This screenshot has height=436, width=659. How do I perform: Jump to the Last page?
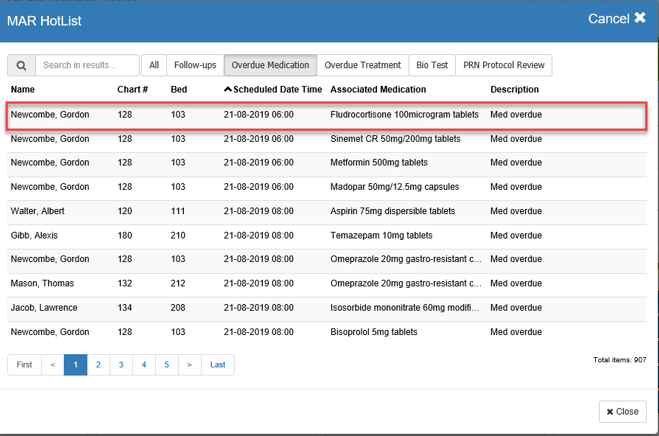[x=217, y=365]
